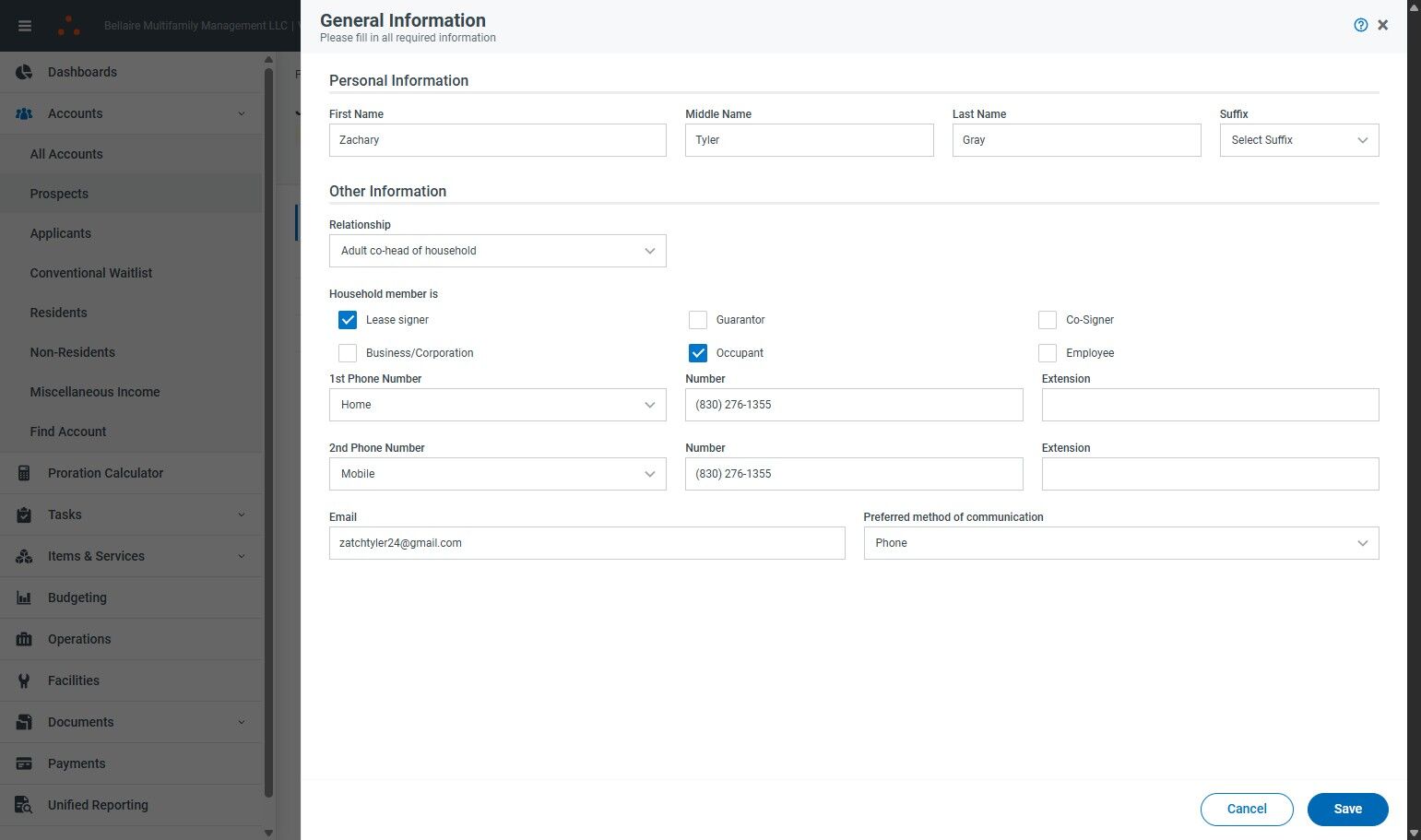The width and height of the screenshot is (1421, 840).
Task: Click the Budgeting bar chart icon
Action: coord(25,597)
